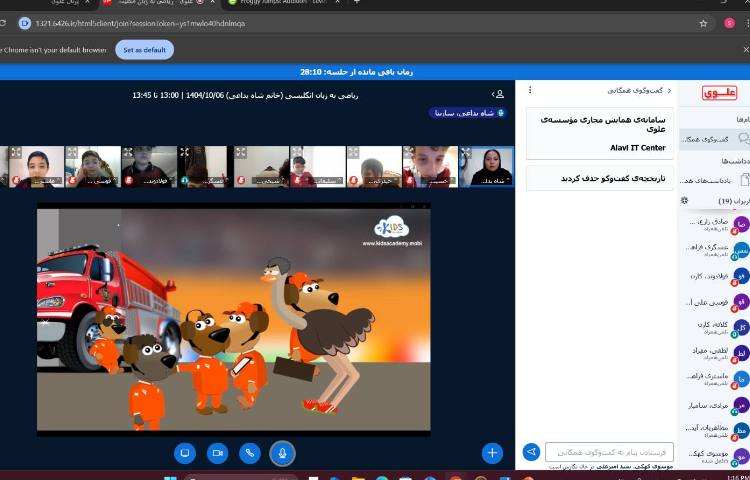Click the Alavi logo in sidebar
The image size is (750, 480).
point(719,93)
